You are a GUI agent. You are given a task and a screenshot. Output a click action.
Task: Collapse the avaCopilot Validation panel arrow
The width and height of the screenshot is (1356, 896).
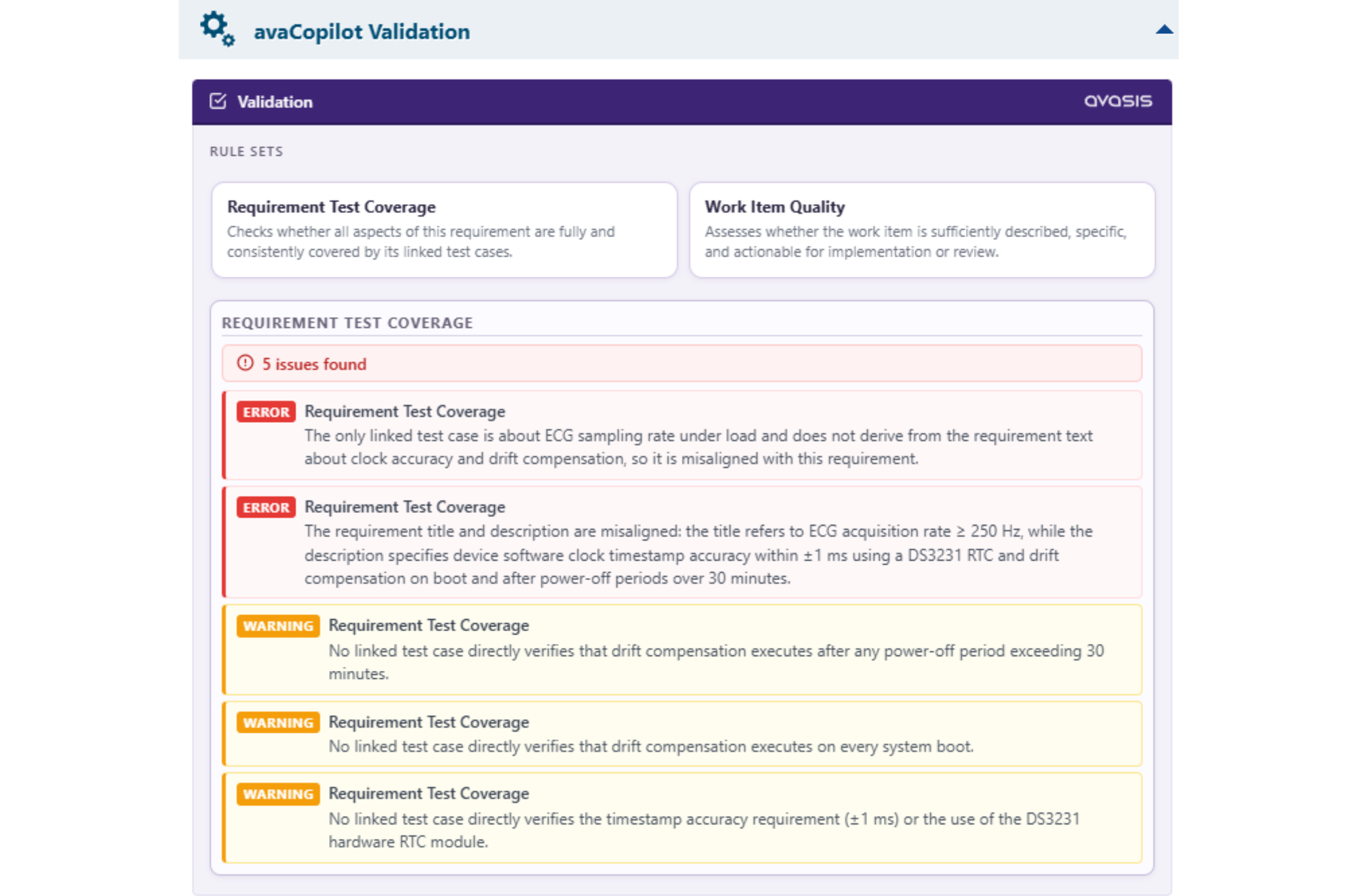point(1164,29)
